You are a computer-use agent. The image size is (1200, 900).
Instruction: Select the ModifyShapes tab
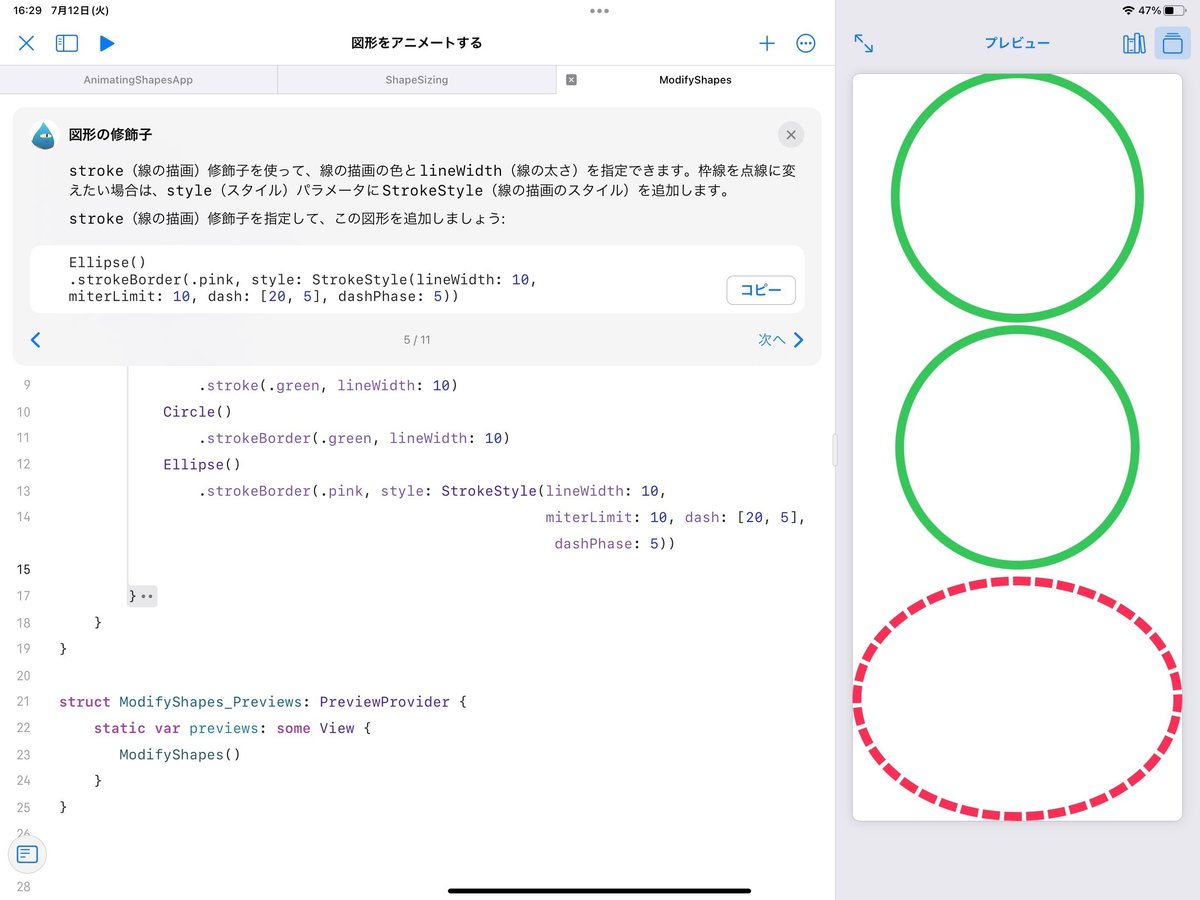tap(696, 80)
